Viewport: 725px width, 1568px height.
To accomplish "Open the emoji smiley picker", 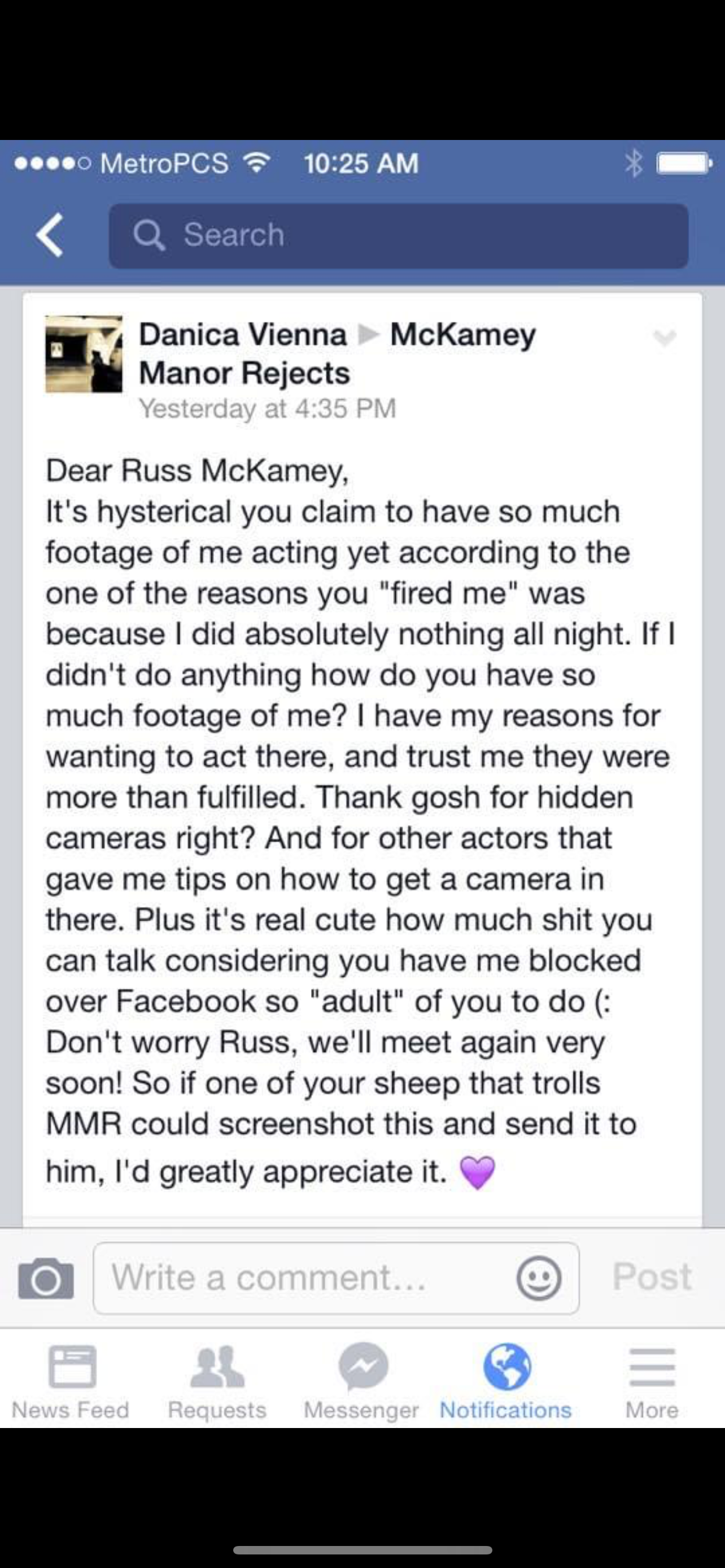I will 539,1278.
